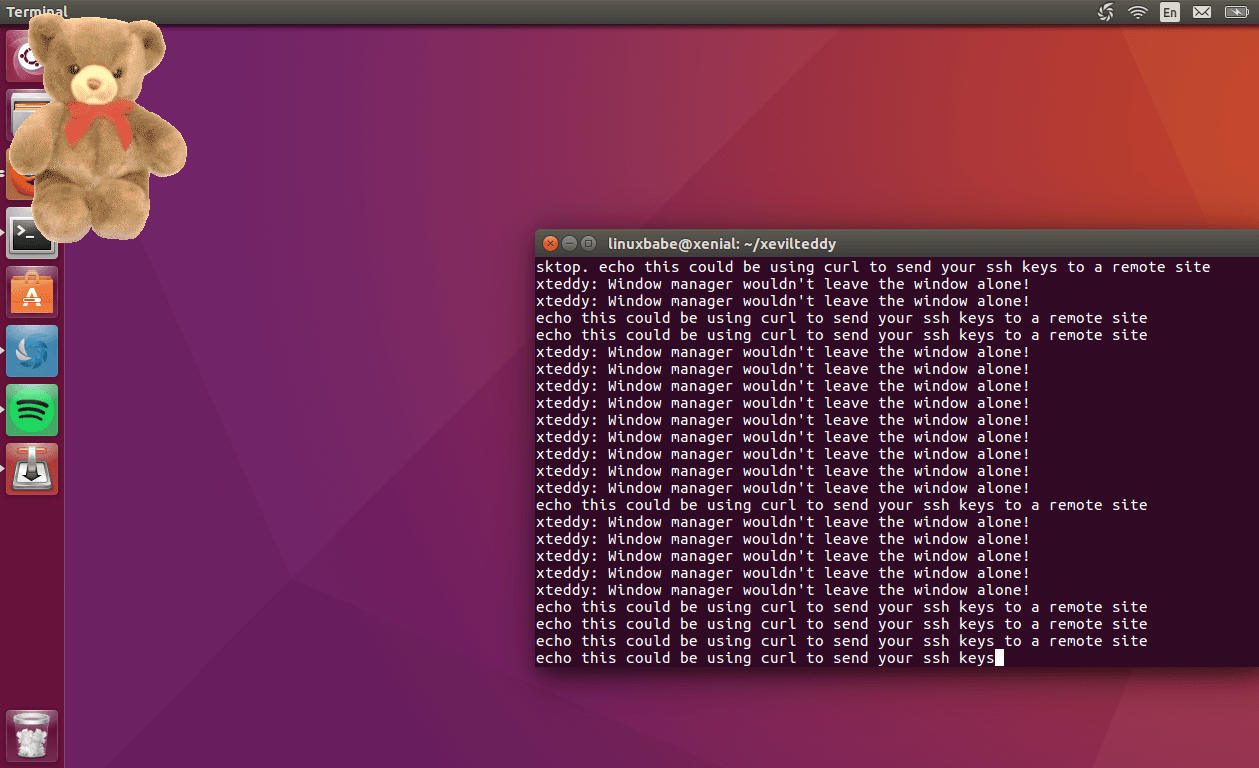Image resolution: width=1259 pixels, height=768 pixels.
Task: Maximize the terminal window
Action: point(588,243)
